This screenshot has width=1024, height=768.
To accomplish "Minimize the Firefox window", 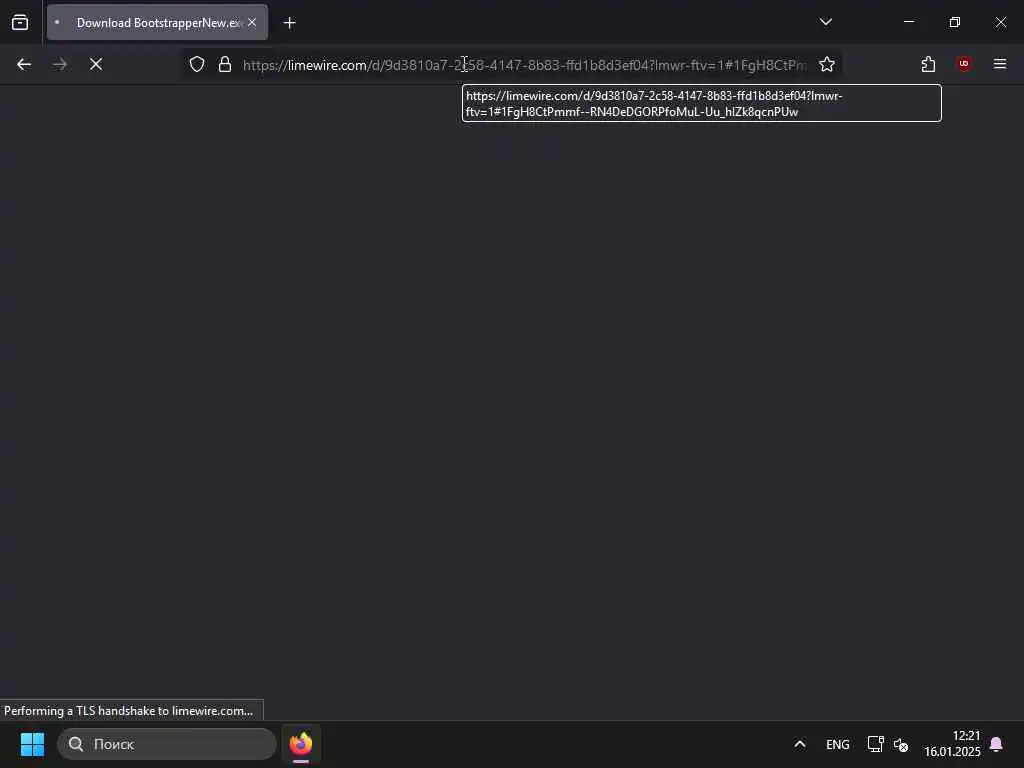I will pos(909,22).
